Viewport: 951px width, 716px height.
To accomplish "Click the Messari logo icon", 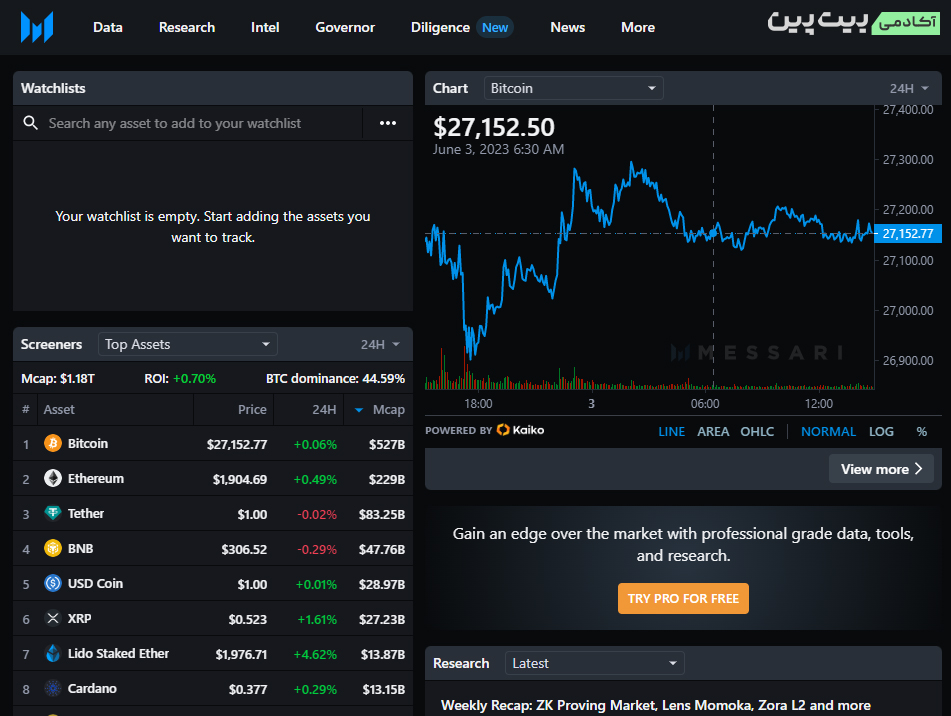I will point(36,27).
